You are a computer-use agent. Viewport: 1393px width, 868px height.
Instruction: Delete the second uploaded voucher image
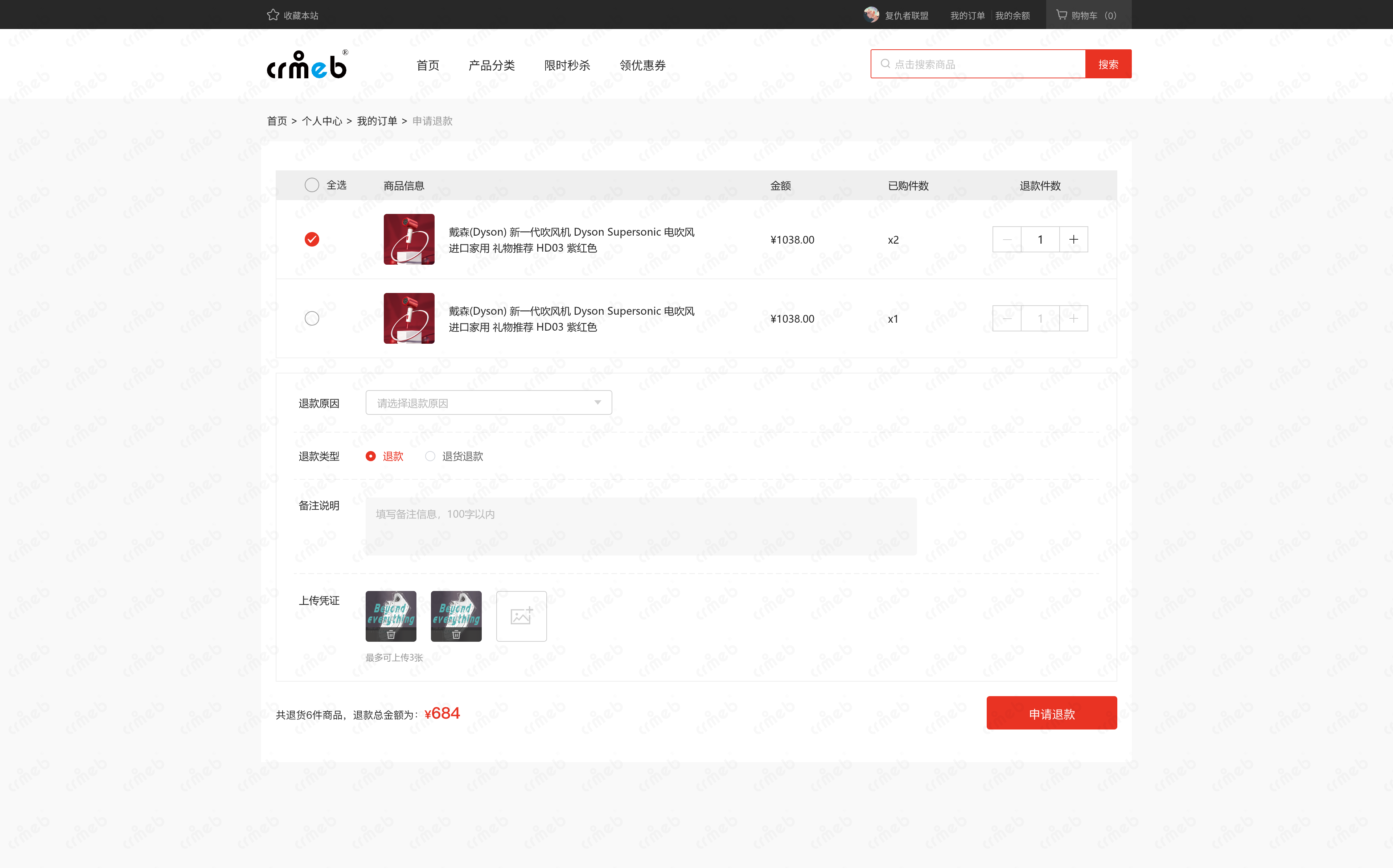click(x=456, y=635)
